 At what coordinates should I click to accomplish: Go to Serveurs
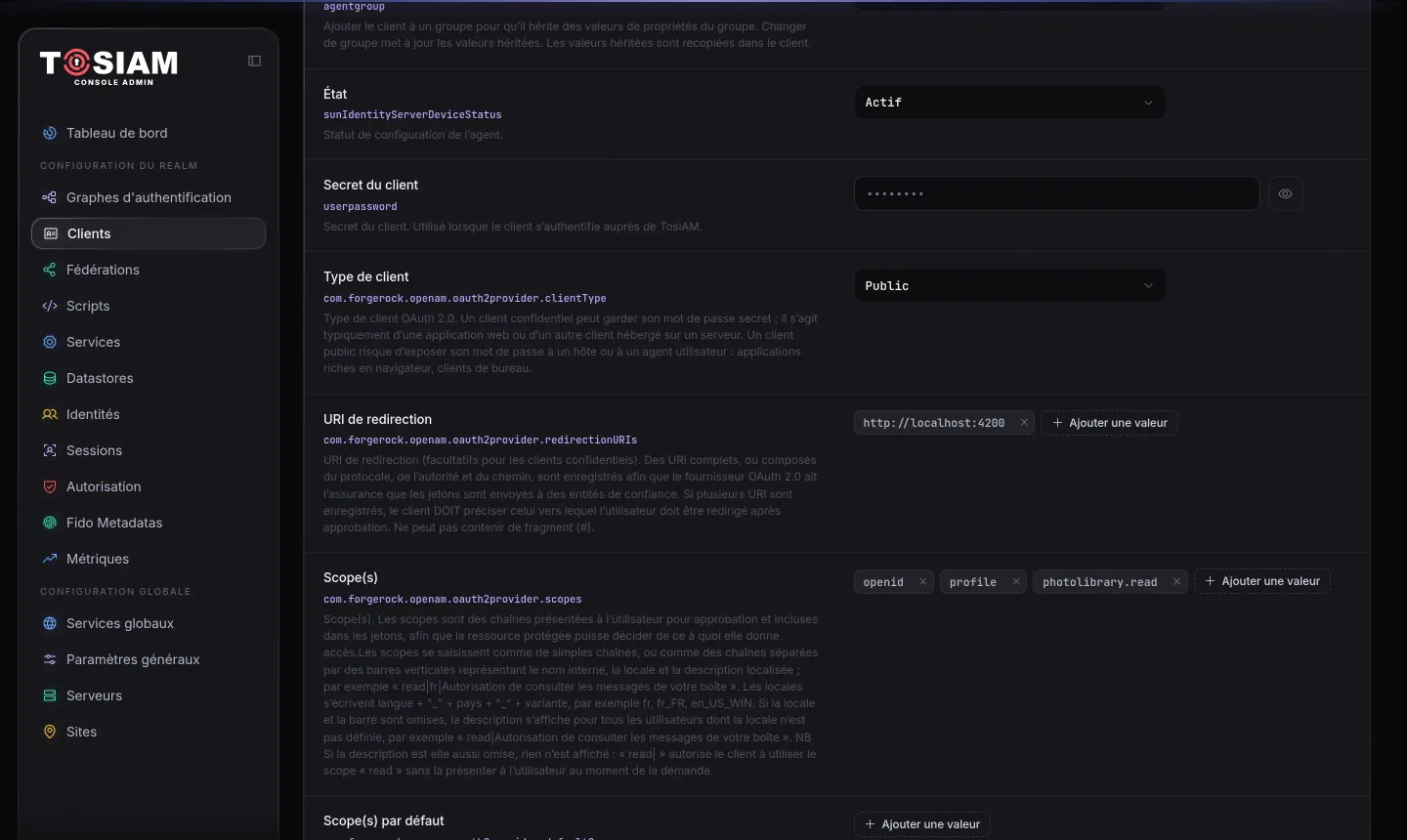click(149, 695)
